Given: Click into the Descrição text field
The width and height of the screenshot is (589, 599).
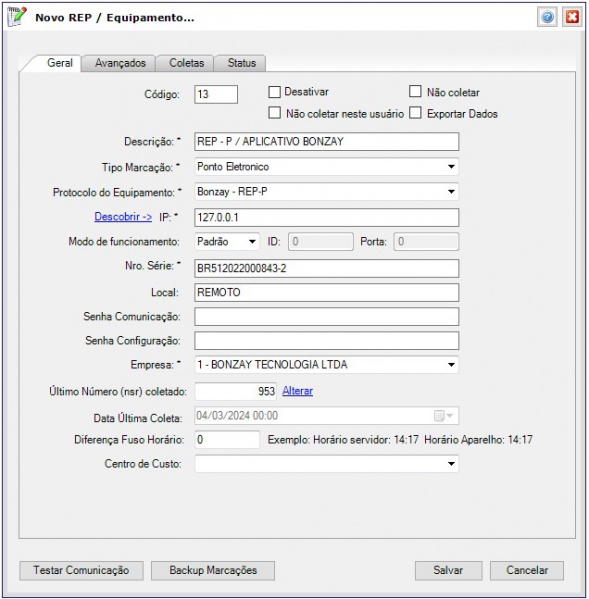Looking at the screenshot, I should coord(327,142).
